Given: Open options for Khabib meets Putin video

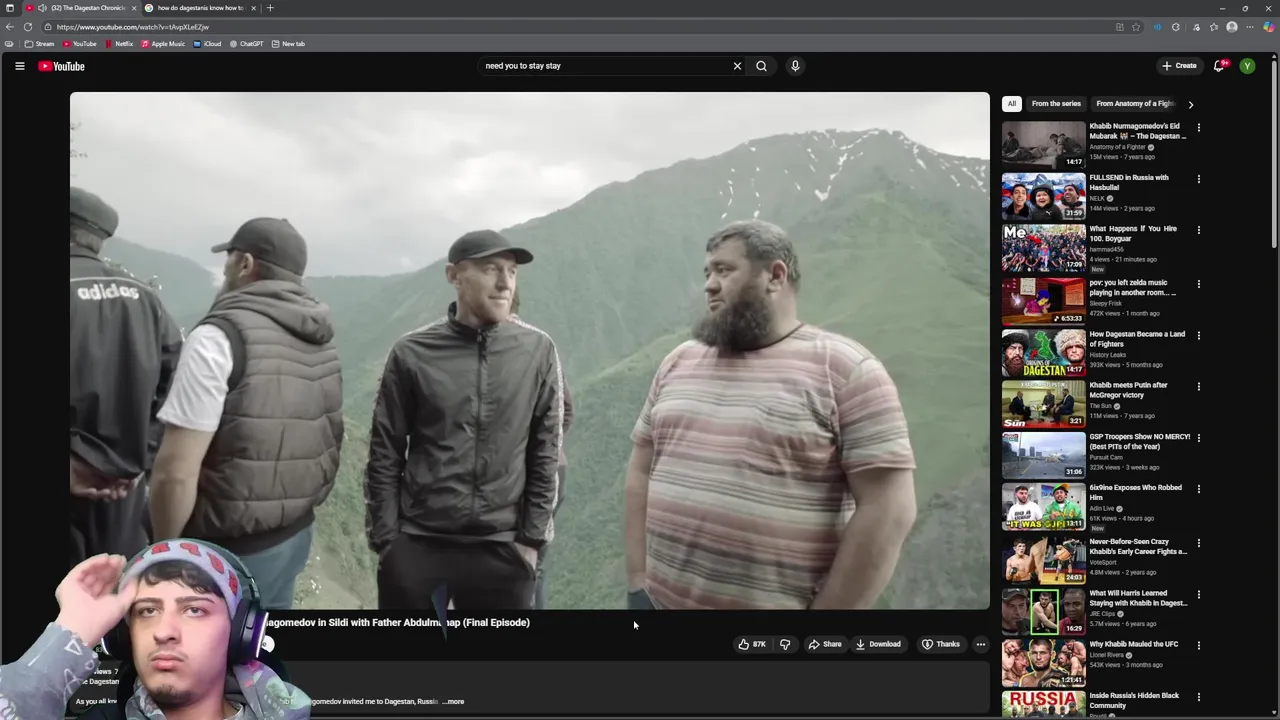Looking at the screenshot, I should pos(1199,387).
